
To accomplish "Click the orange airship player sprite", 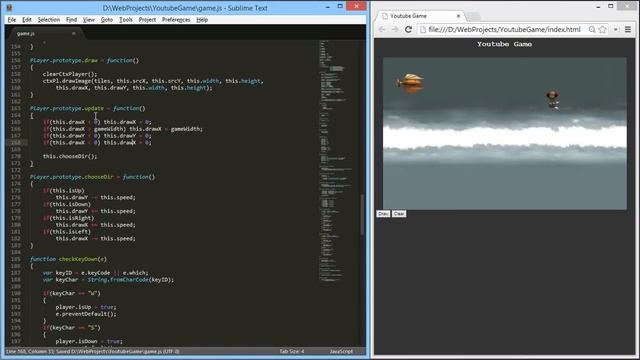I will (x=410, y=83).
